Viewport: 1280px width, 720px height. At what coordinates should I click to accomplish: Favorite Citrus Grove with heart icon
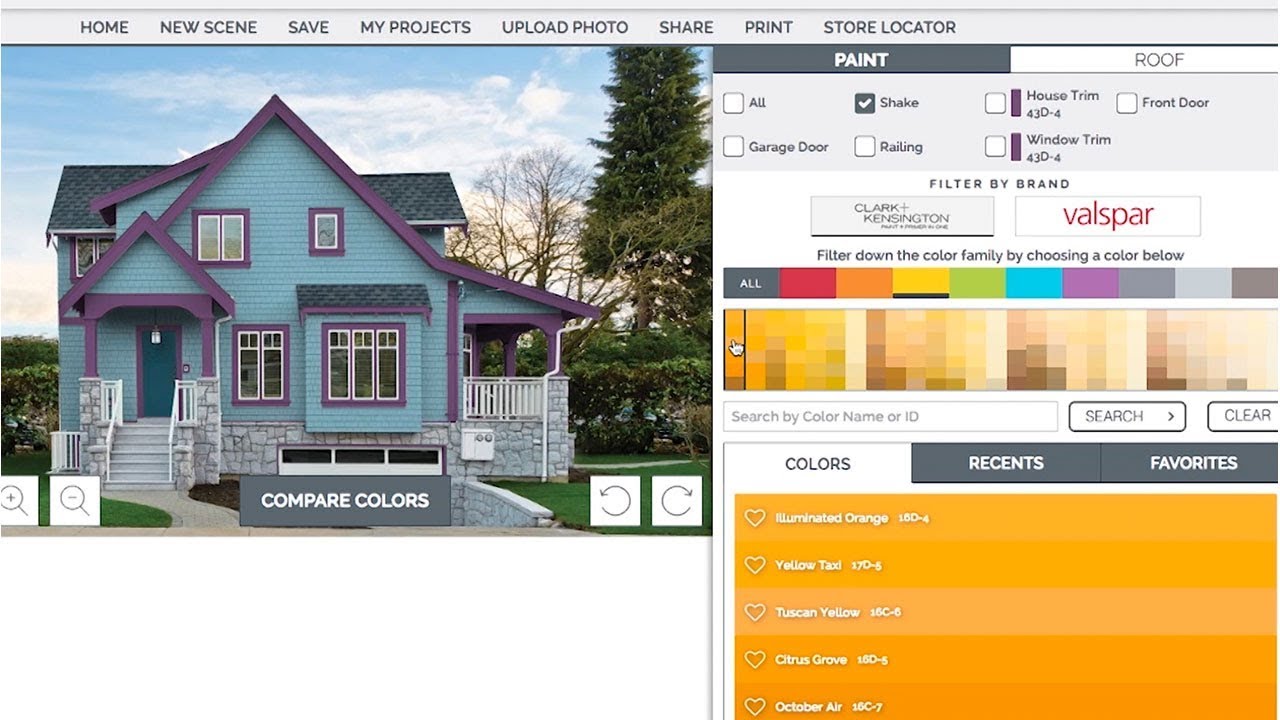pos(755,660)
